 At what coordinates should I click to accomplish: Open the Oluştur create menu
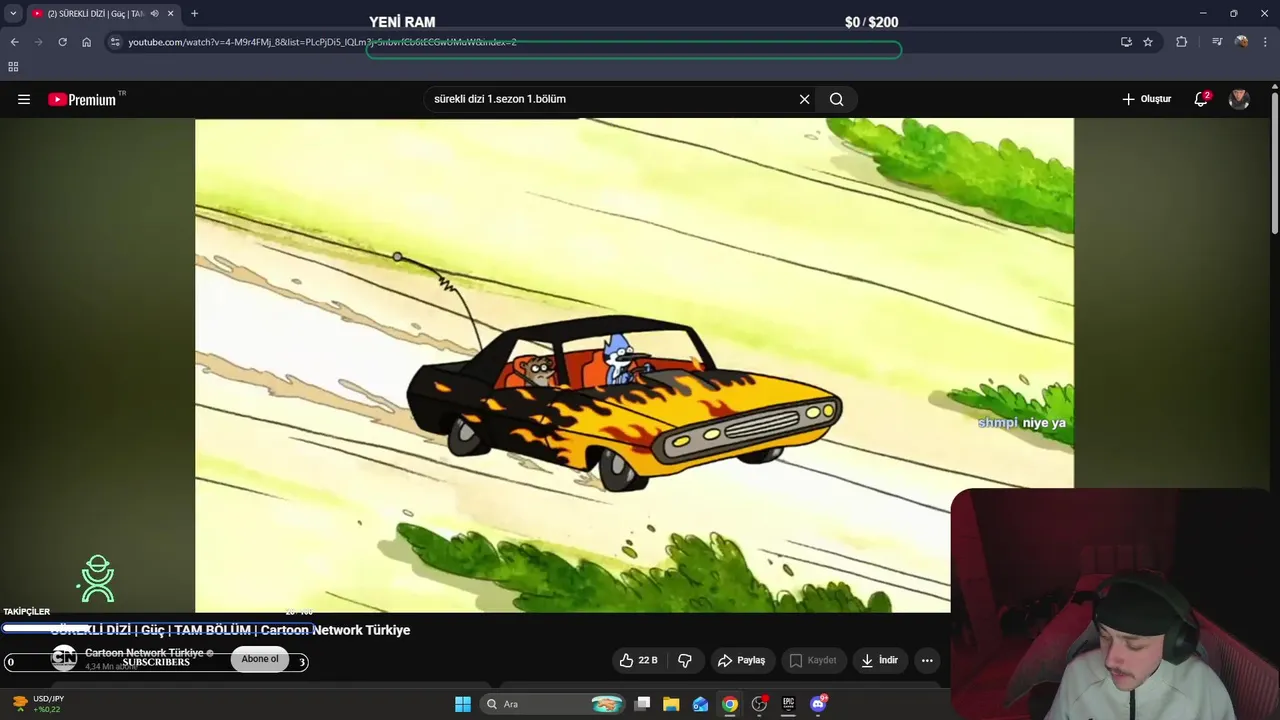tap(1146, 99)
